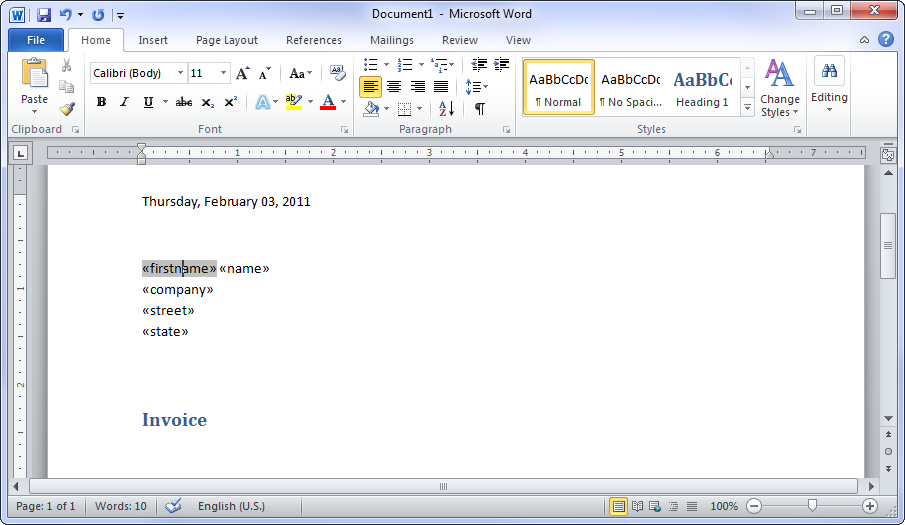Open font color dropdown arrow
The height and width of the screenshot is (525, 905).
(343, 102)
